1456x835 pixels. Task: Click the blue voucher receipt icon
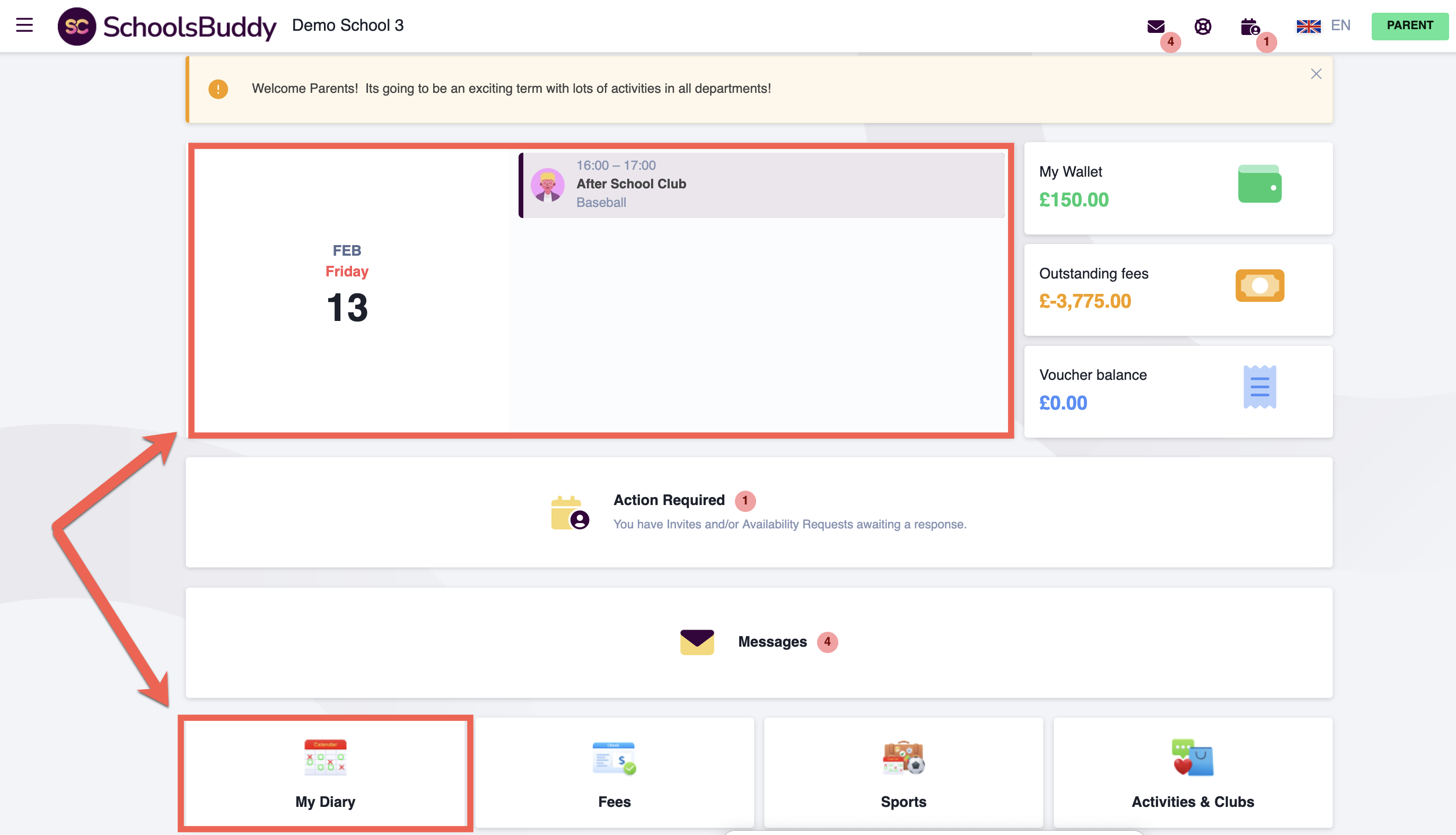pyautogui.click(x=1259, y=387)
